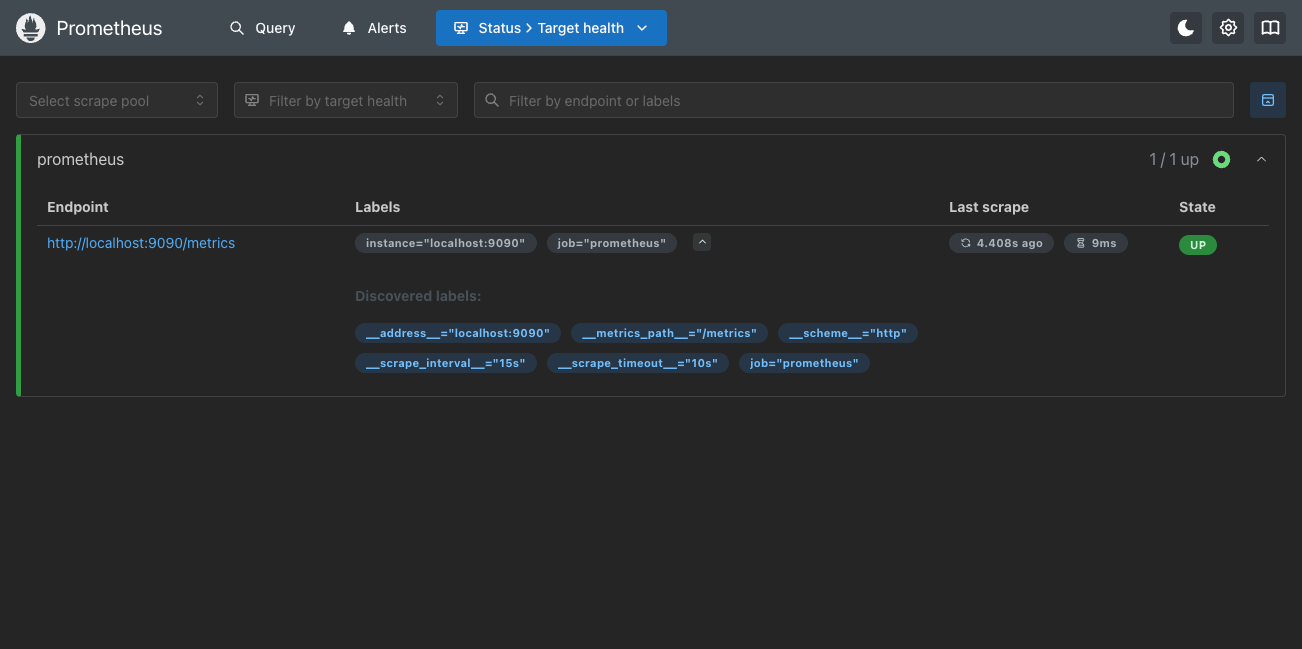Click the bell icon beside Alerts

tap(348, 27)
